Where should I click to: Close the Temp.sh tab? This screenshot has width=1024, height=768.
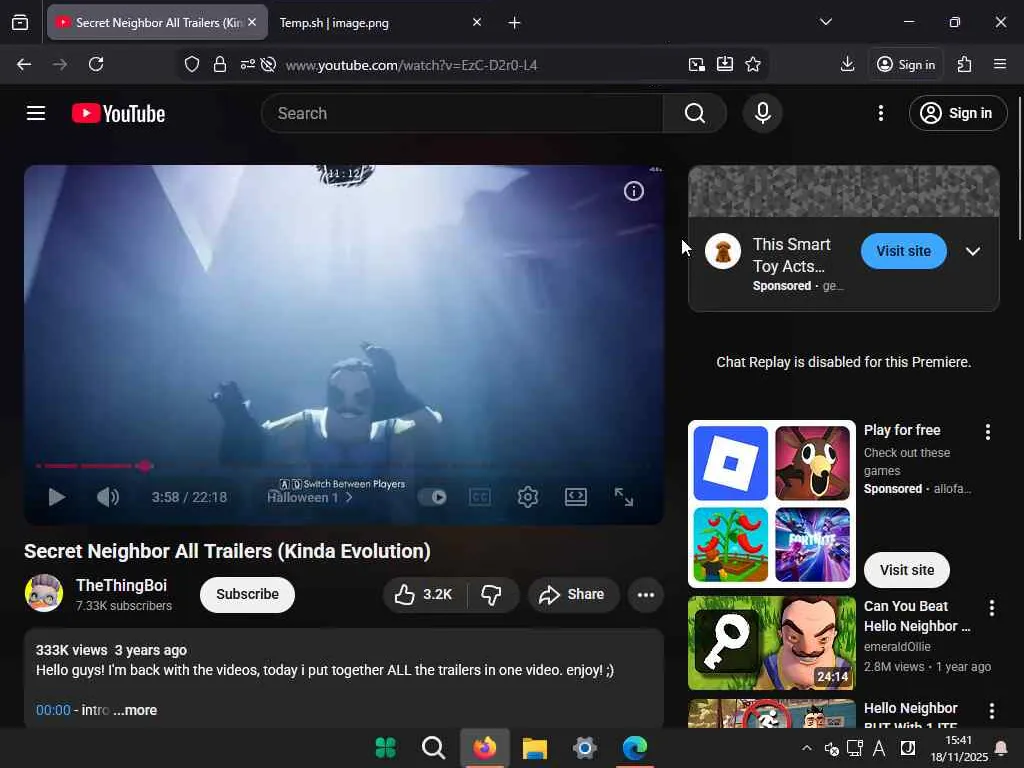(477, 22)
